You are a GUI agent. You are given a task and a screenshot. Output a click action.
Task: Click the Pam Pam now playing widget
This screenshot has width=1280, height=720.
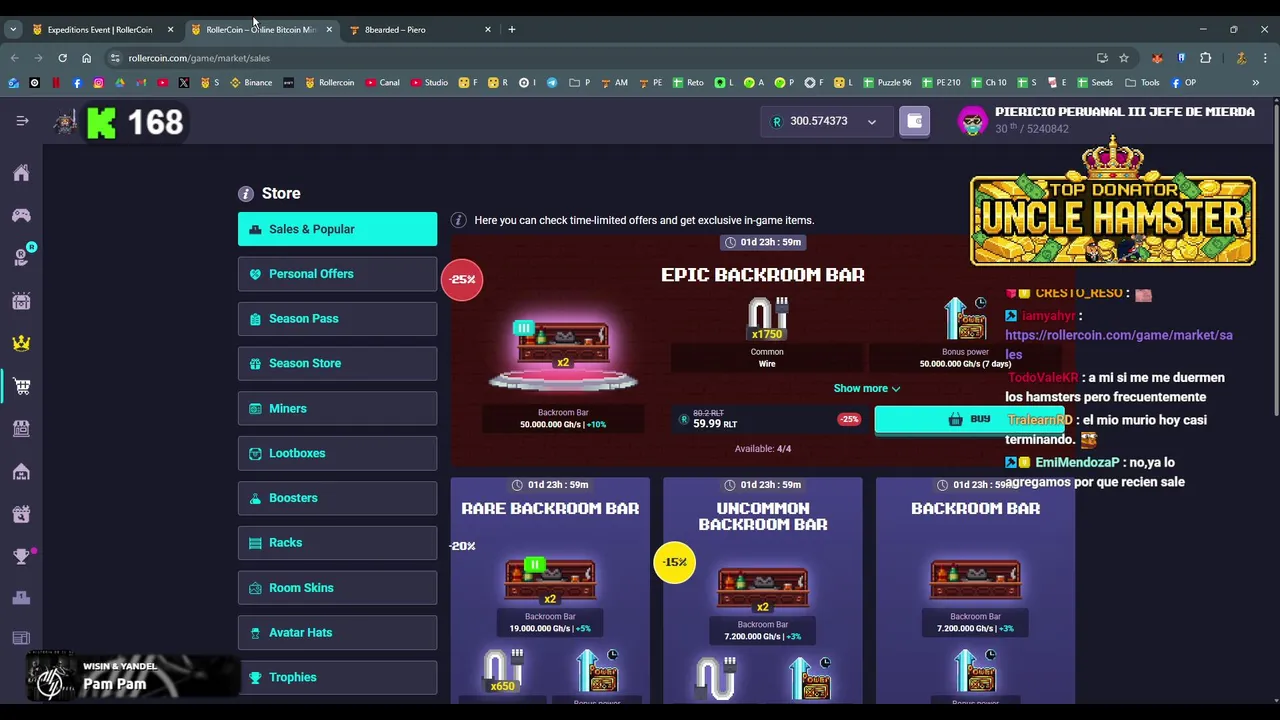[x=132, y=676]
